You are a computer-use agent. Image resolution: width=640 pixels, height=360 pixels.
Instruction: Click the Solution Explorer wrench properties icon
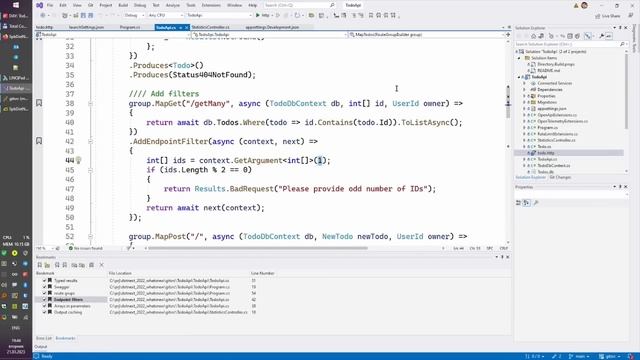pos(601,36)
